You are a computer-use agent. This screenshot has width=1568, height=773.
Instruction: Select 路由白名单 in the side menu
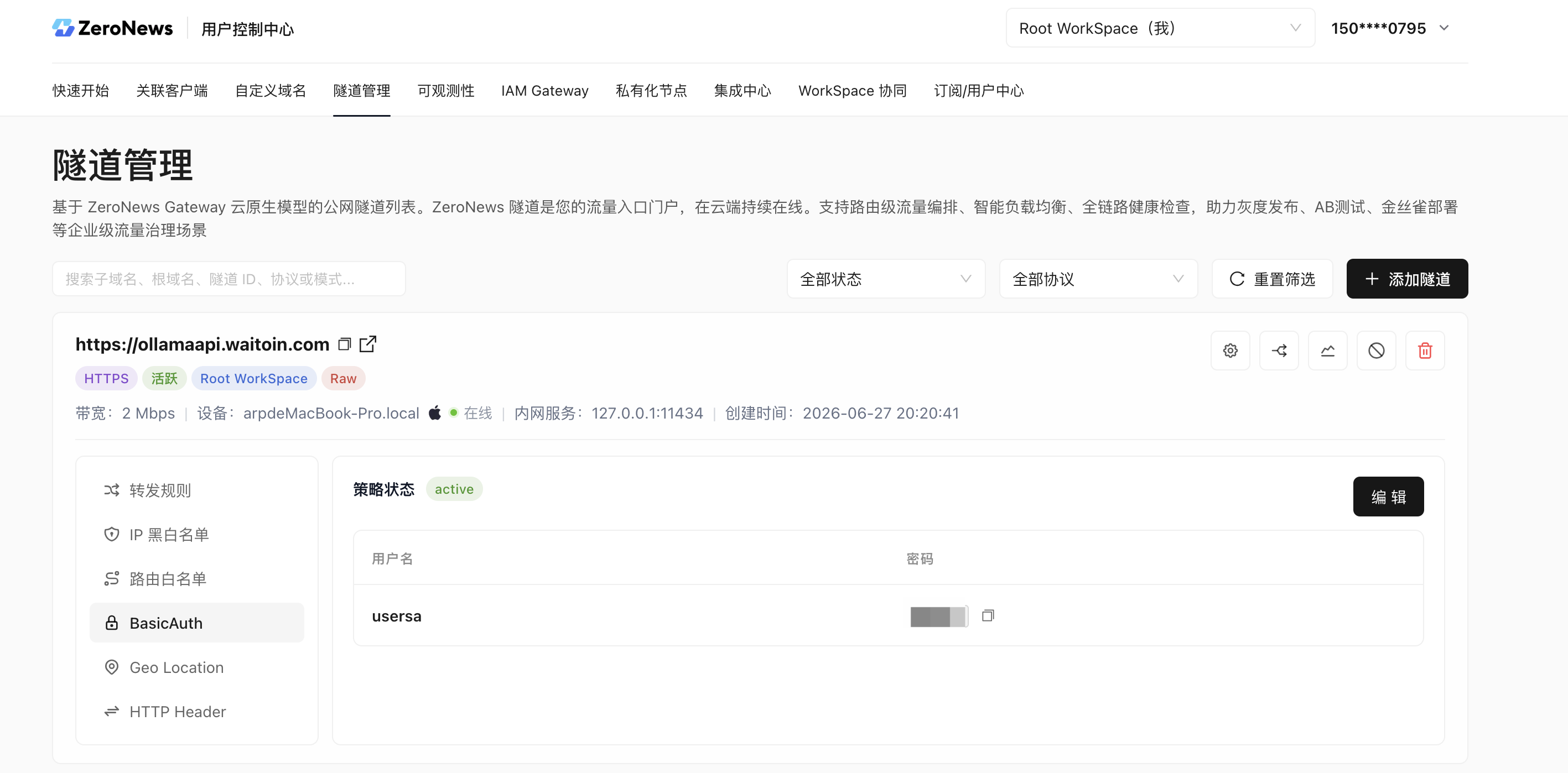(196, 579)
